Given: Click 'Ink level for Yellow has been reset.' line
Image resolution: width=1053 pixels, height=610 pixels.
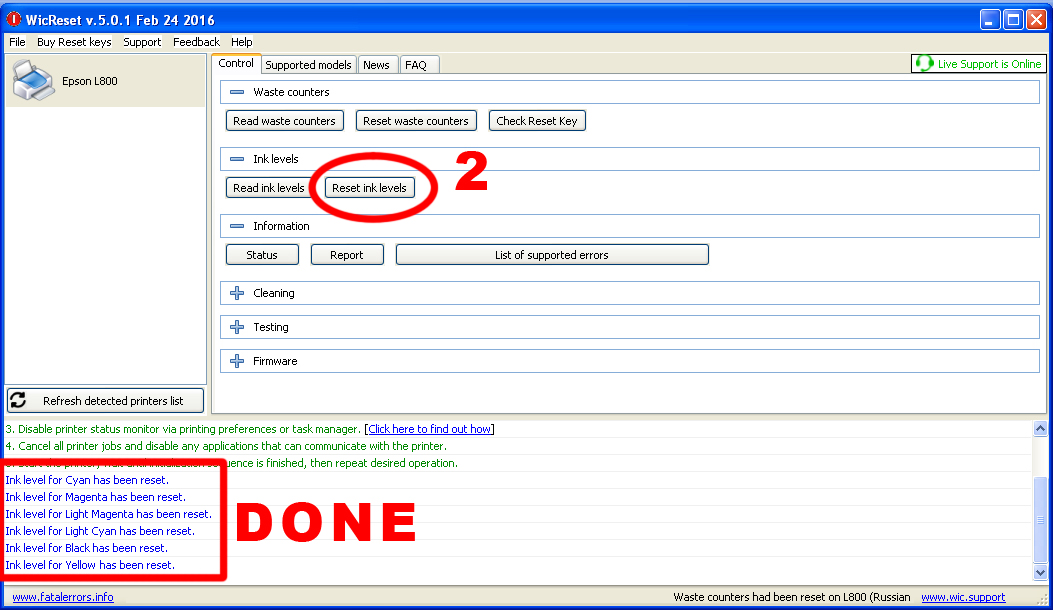Looking at the screenshot, I should pos(90,565).
